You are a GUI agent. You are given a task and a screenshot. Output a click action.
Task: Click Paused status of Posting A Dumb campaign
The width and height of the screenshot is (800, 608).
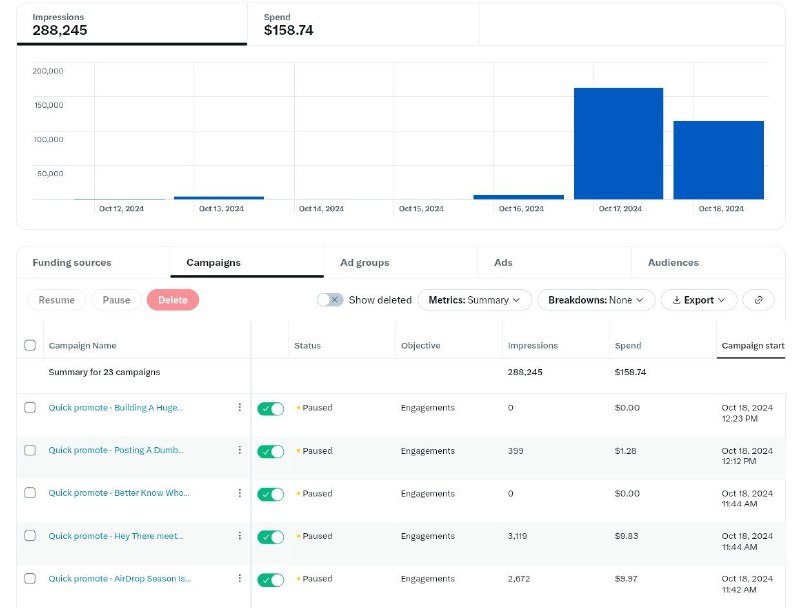point(317,450)
